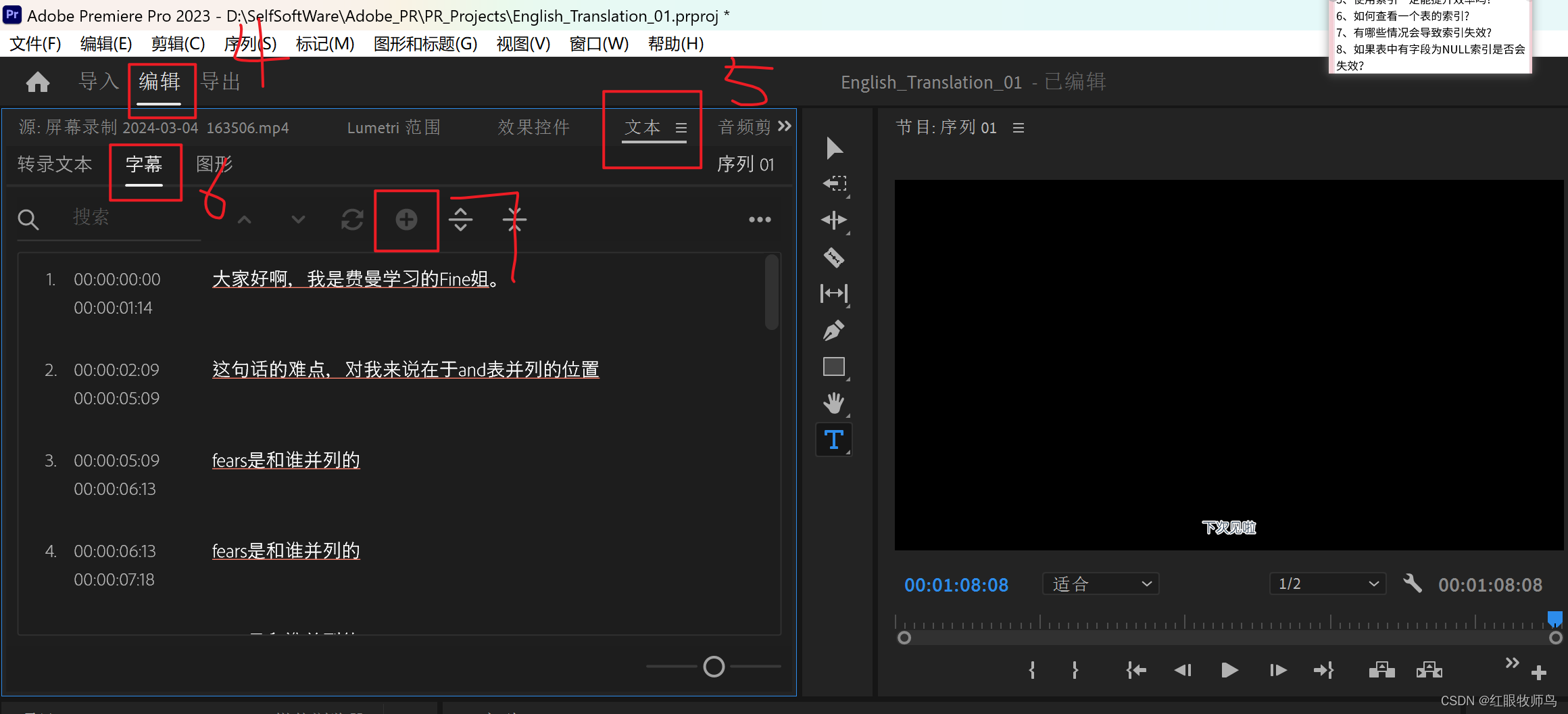Select the Slip tool
The width and height of the screenshot is (1568, 714).
834,293
